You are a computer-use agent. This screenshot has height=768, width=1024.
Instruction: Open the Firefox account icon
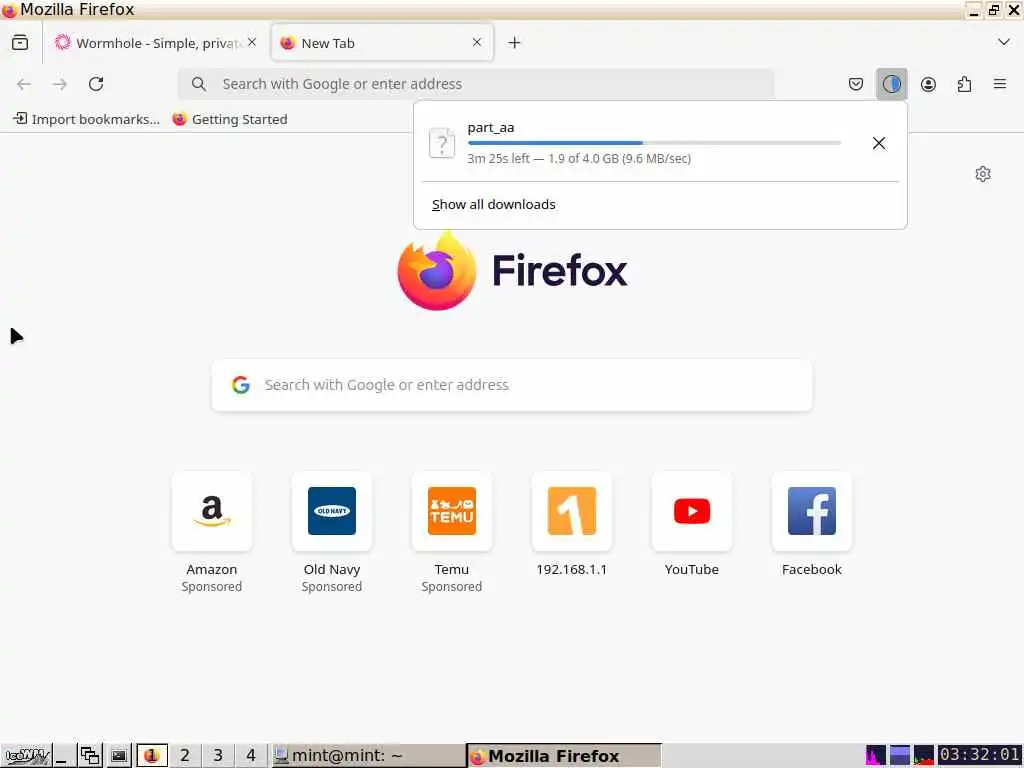click(928, 84)
